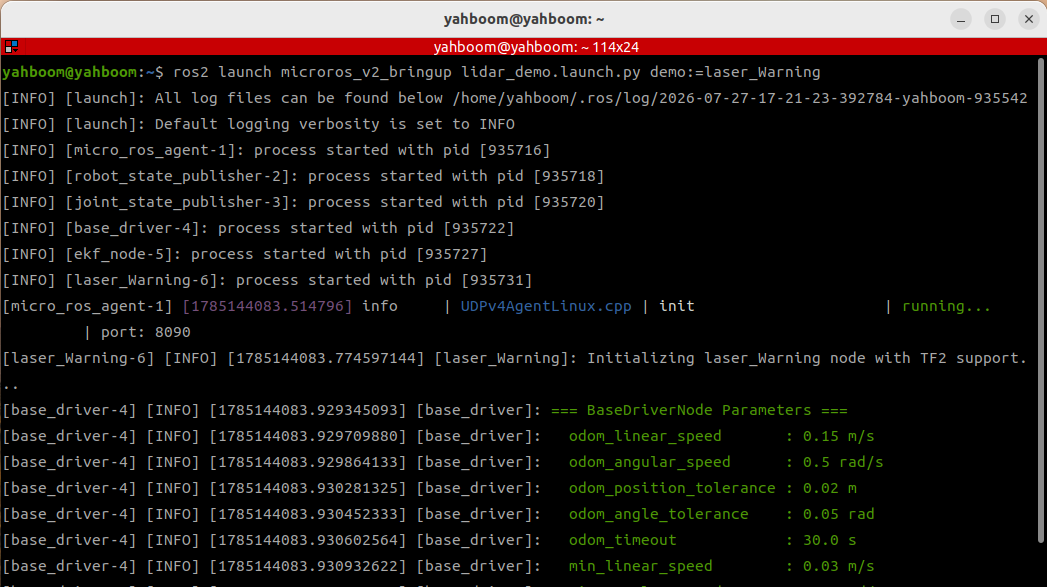Click the "odom_timeout" parameter name
1047x587 pixels.
[622, 541]
